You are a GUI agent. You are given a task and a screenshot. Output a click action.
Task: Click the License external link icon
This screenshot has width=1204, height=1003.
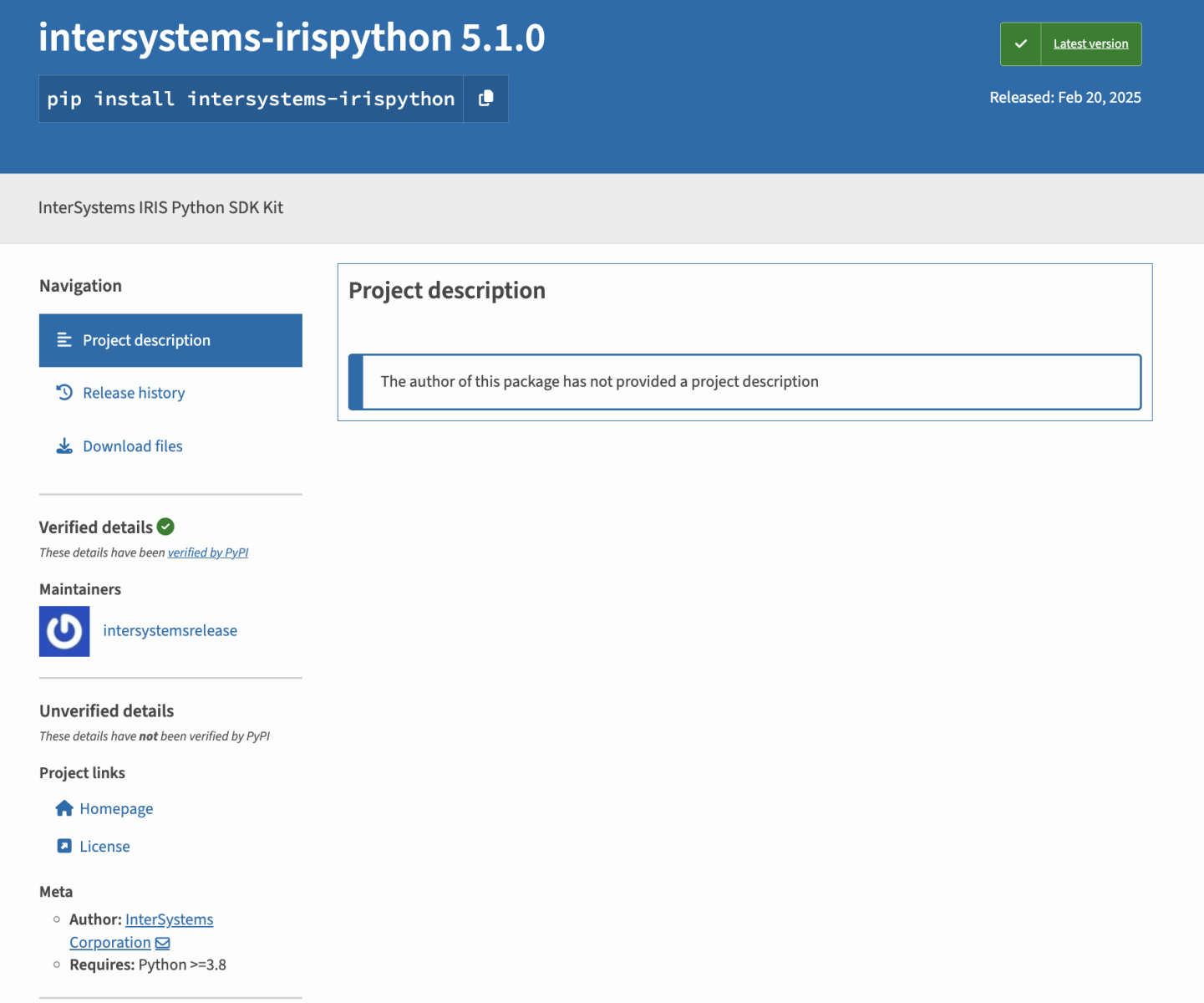click(64, 846)
